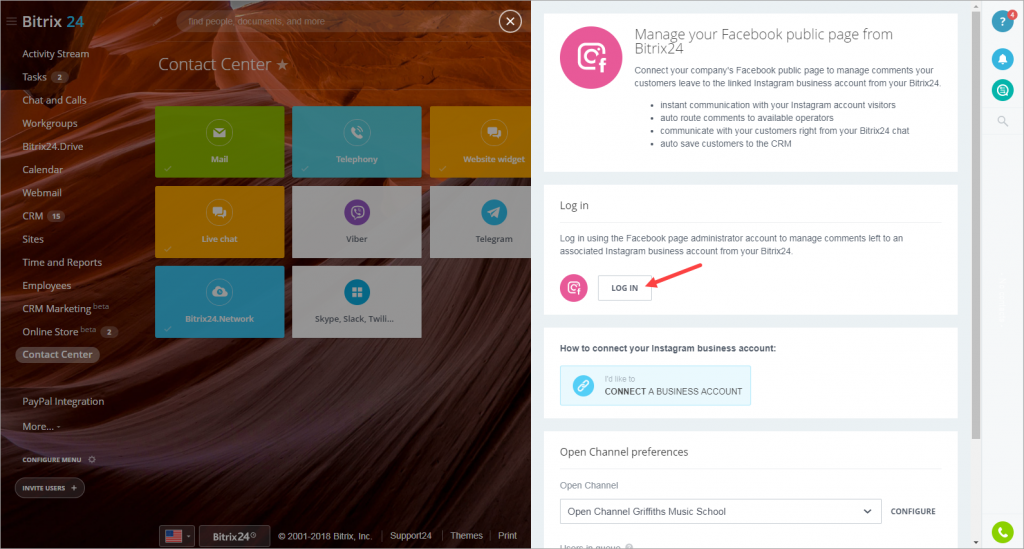Screen dimensions: 1024x549
Task: Open the green chat messenger icon
Action: point(1002,90)
